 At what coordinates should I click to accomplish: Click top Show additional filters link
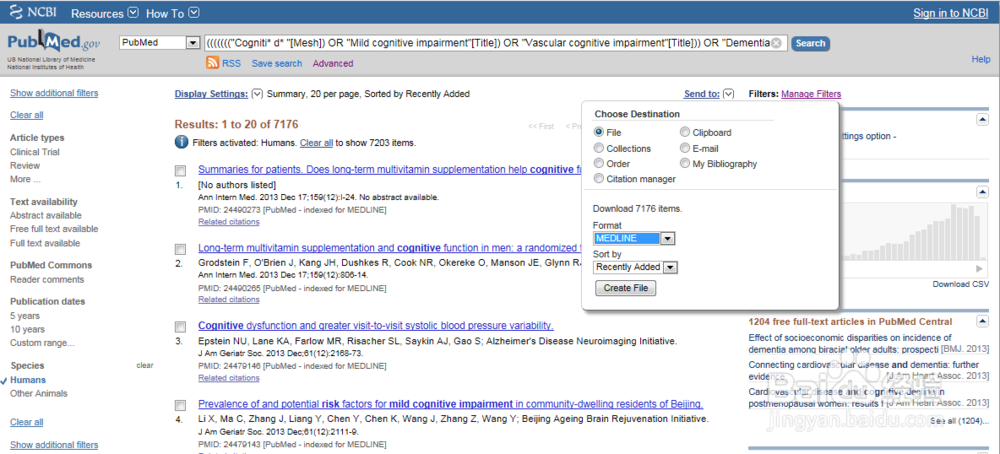tap(54, 93)
